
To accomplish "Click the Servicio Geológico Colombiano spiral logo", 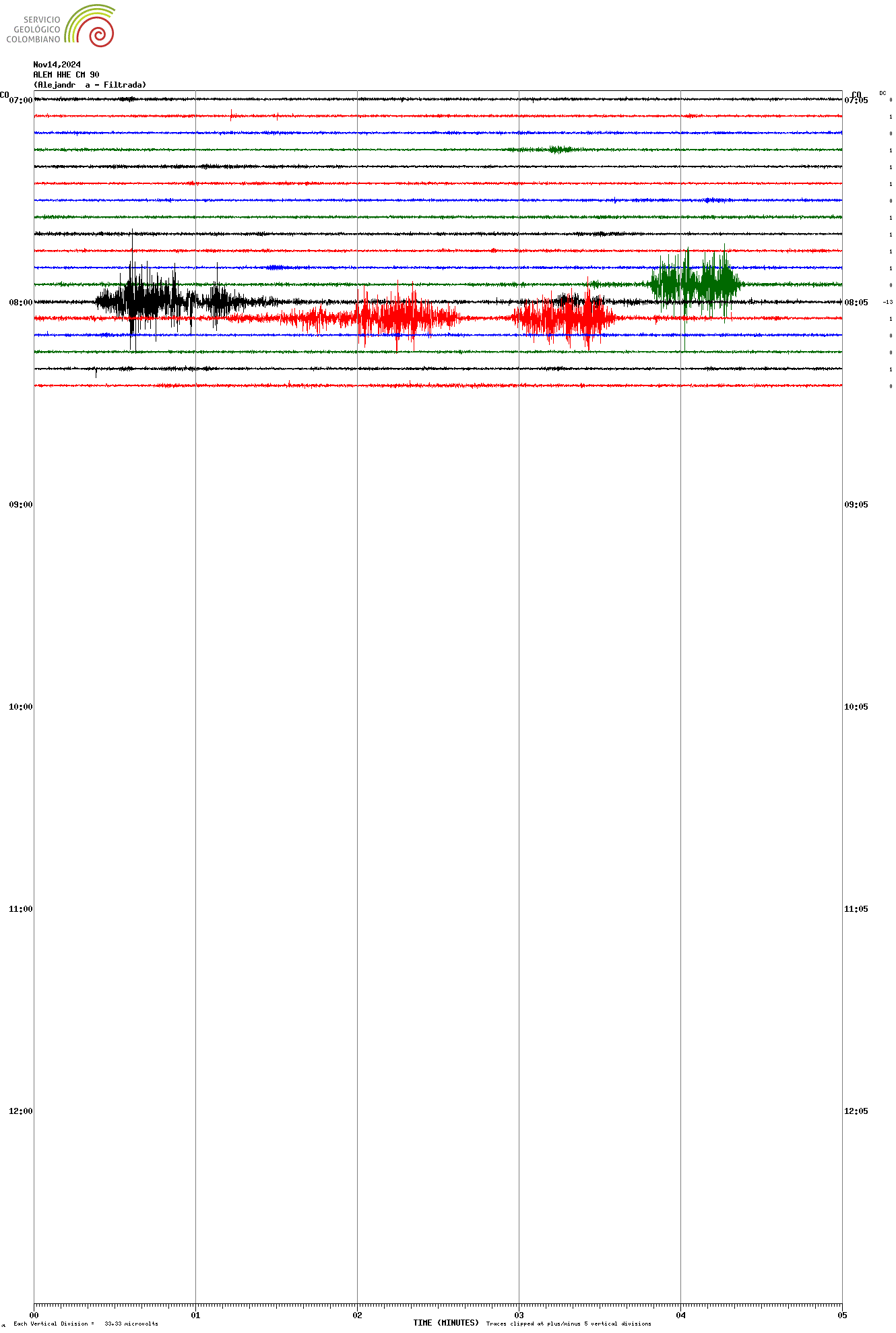I will pos(90,26).
